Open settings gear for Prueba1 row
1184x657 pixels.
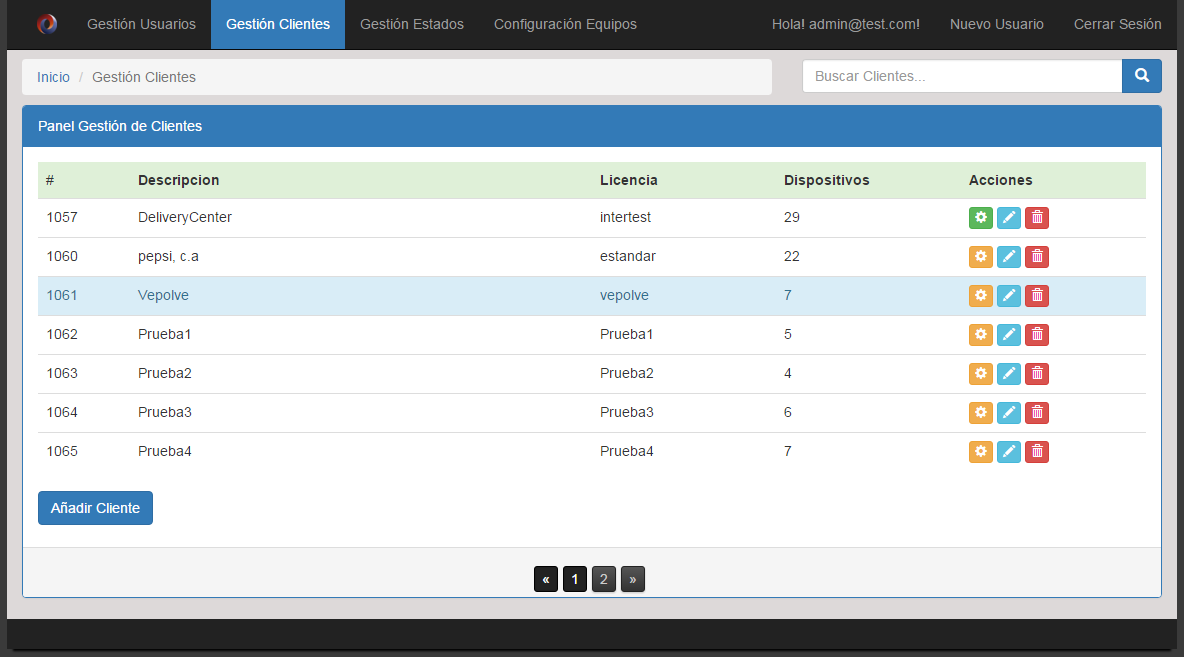pyautogui.click(x=980, y=335)
